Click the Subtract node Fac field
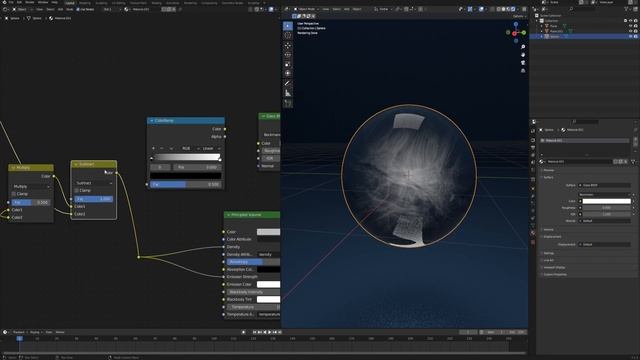The image size is (640, 360). (x=93, y=199)
